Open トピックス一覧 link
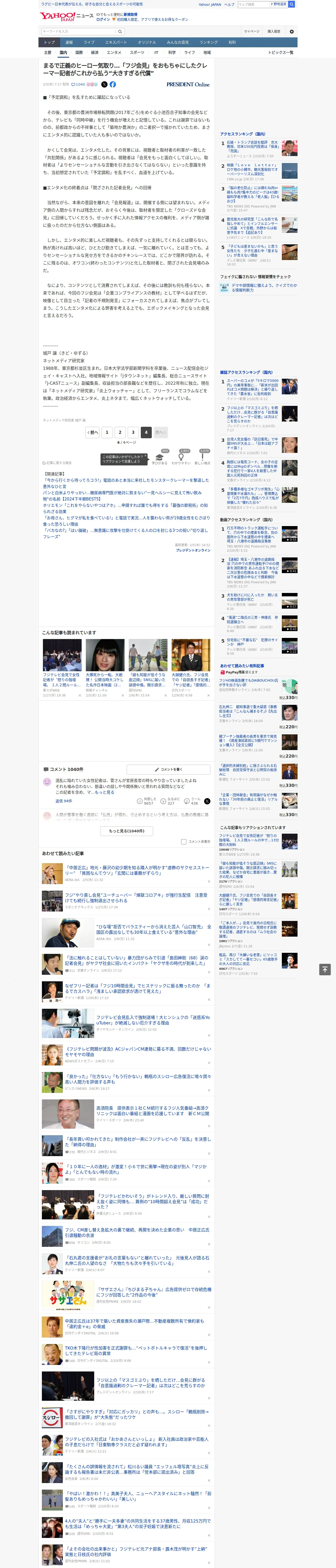The width and height of the screenshot is (336, 1568). coord(281,52)
